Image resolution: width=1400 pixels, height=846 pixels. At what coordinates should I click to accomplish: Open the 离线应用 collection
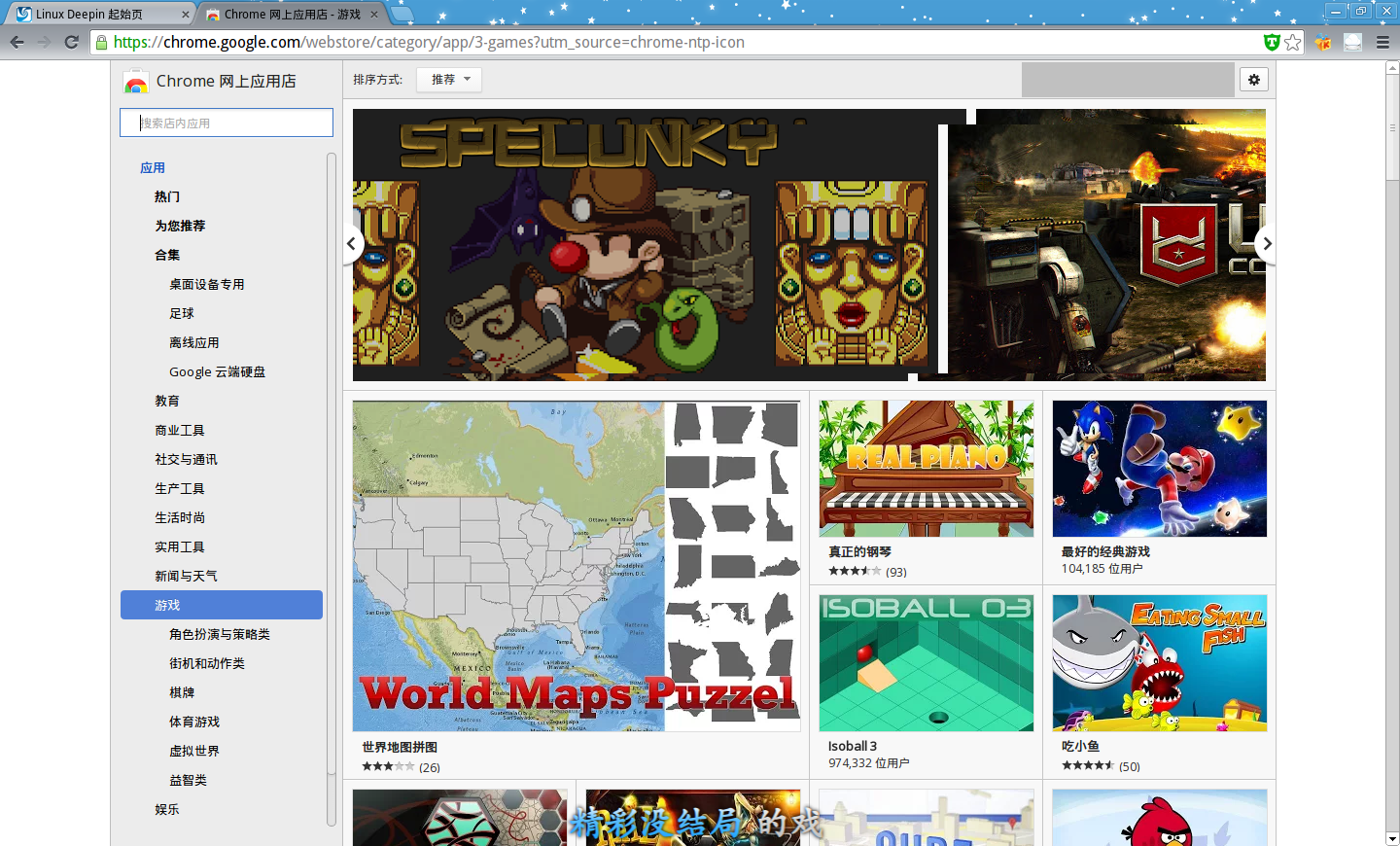(194, 342)
